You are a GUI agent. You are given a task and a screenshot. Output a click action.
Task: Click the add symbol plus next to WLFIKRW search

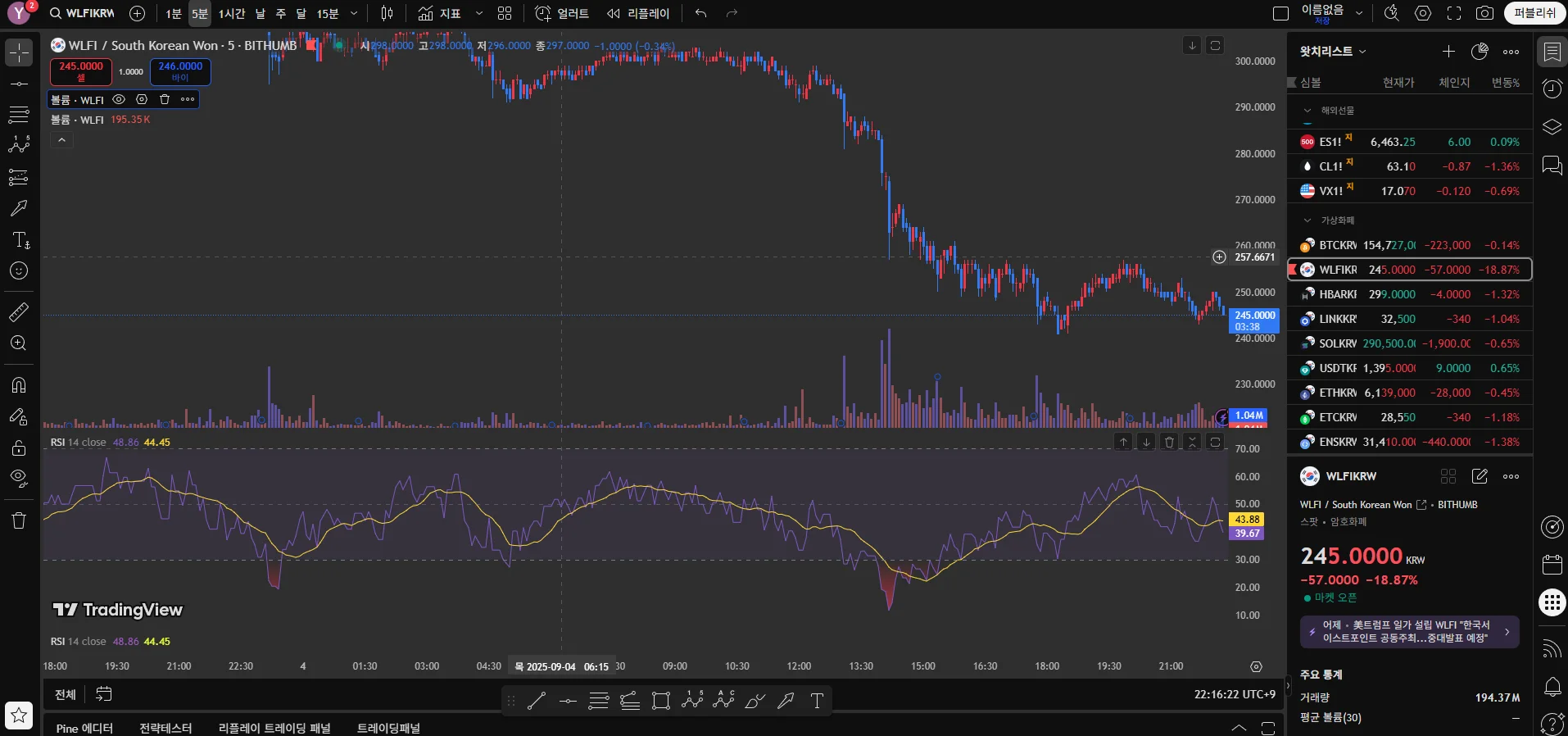pos(138,13)
